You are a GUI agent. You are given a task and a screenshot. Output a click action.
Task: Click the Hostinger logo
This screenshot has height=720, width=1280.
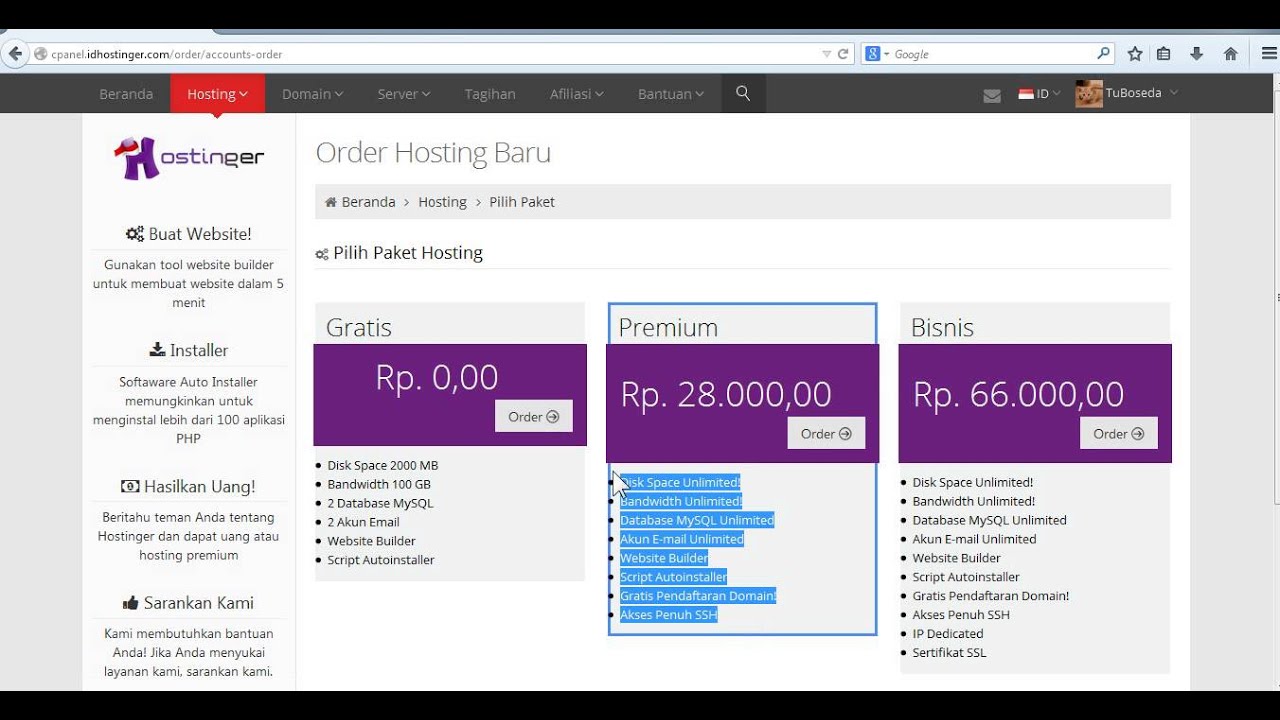pos(189,158)
